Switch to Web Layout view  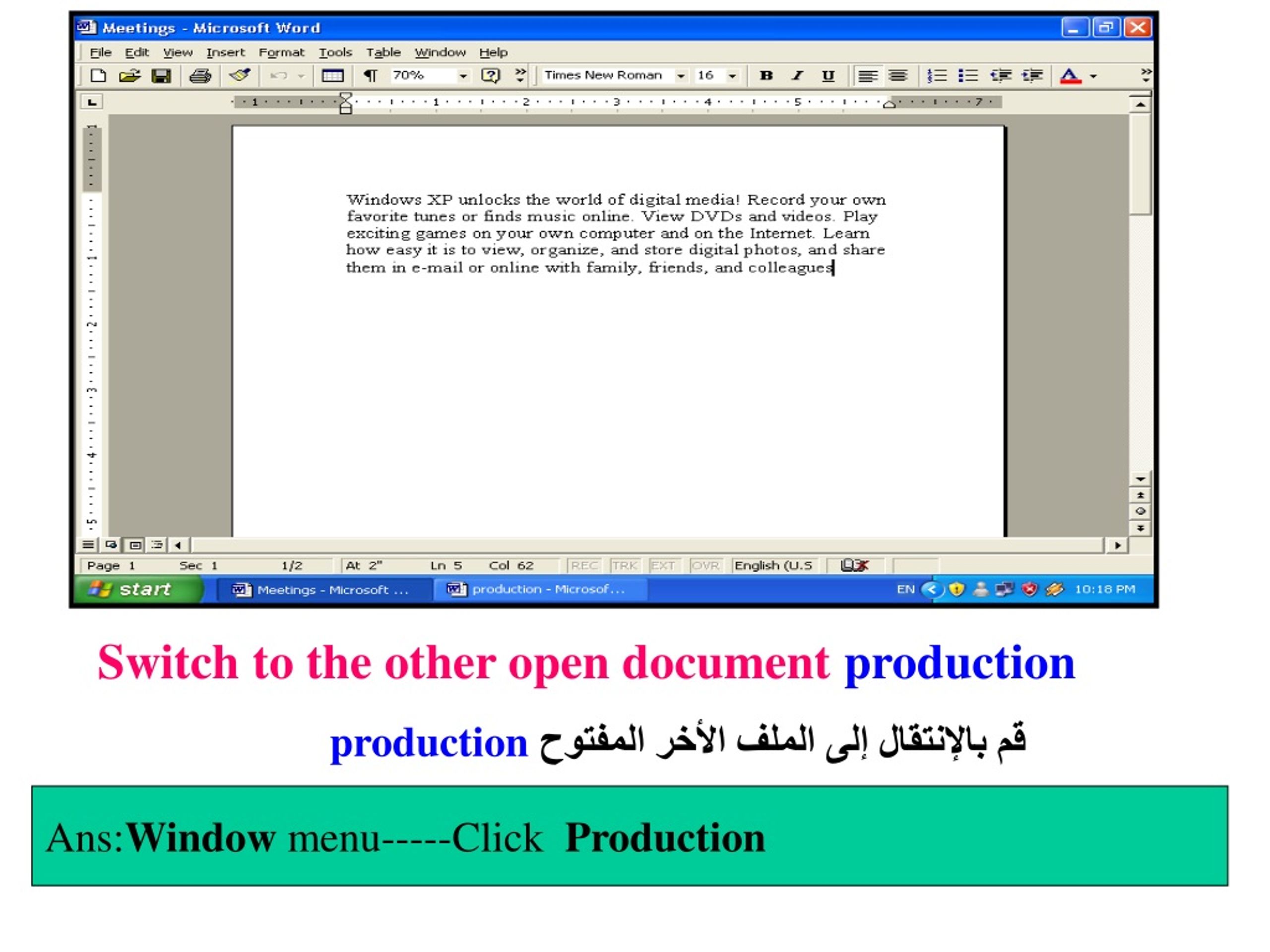point(112,544)
